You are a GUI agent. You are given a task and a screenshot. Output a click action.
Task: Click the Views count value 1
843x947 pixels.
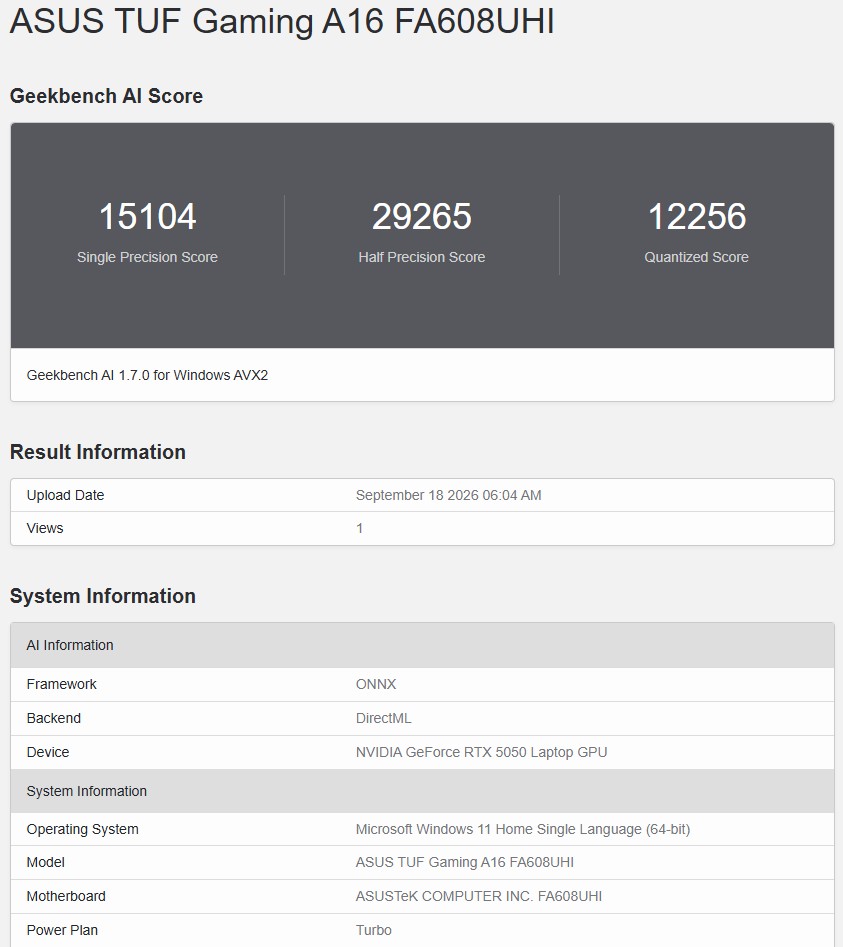pyautogui.click(x=359, y=528)
